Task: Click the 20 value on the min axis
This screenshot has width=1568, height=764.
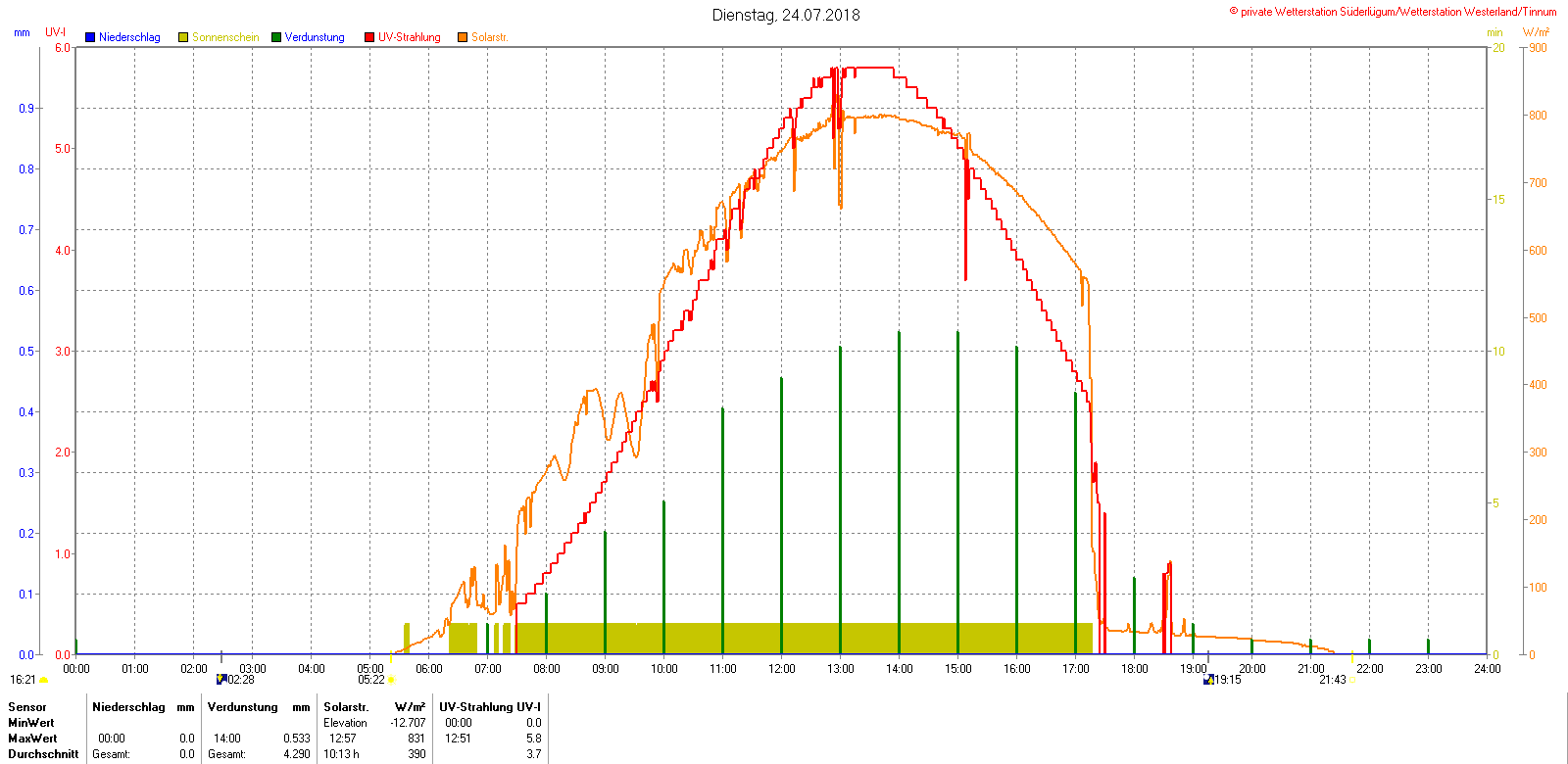Action: [1498, 47]
